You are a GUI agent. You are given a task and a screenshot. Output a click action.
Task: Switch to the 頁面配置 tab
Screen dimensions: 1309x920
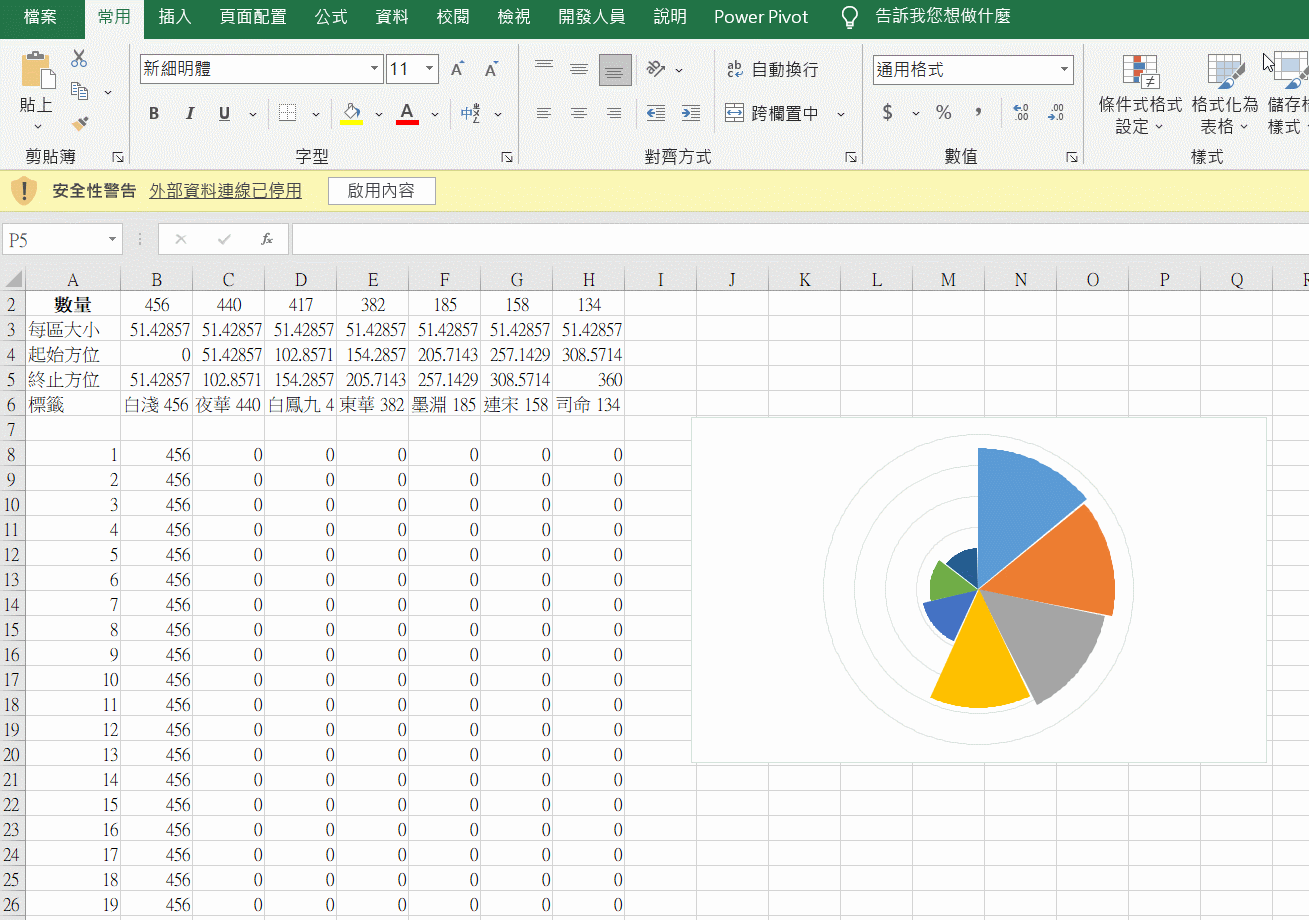(x=253, y=17)
